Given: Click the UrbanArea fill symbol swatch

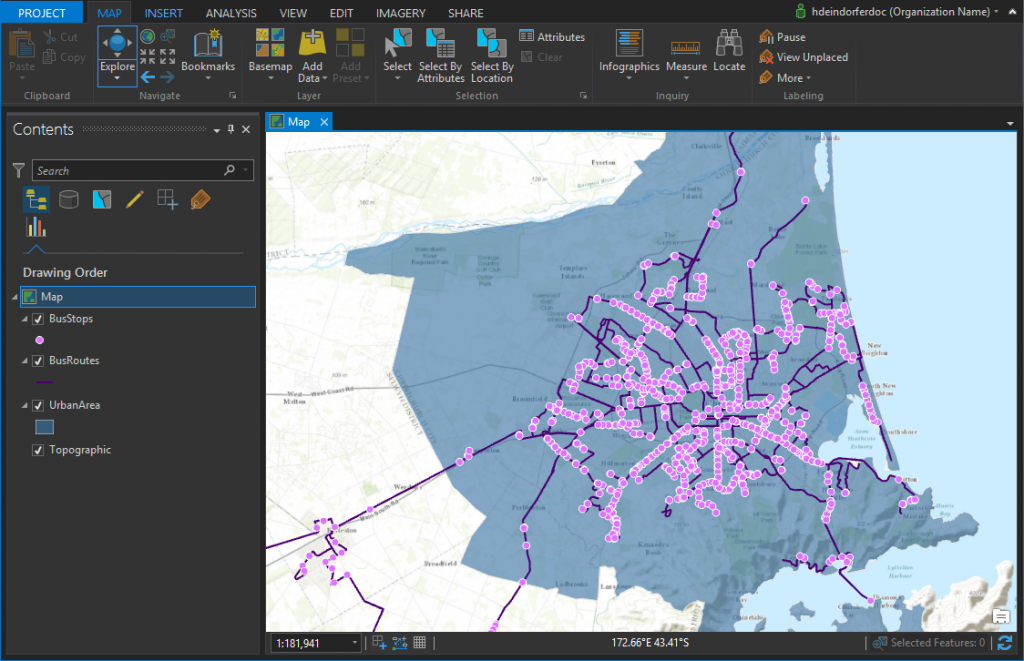Looking at the screenshot, I should pyautogui.click(x=42, y=426).
